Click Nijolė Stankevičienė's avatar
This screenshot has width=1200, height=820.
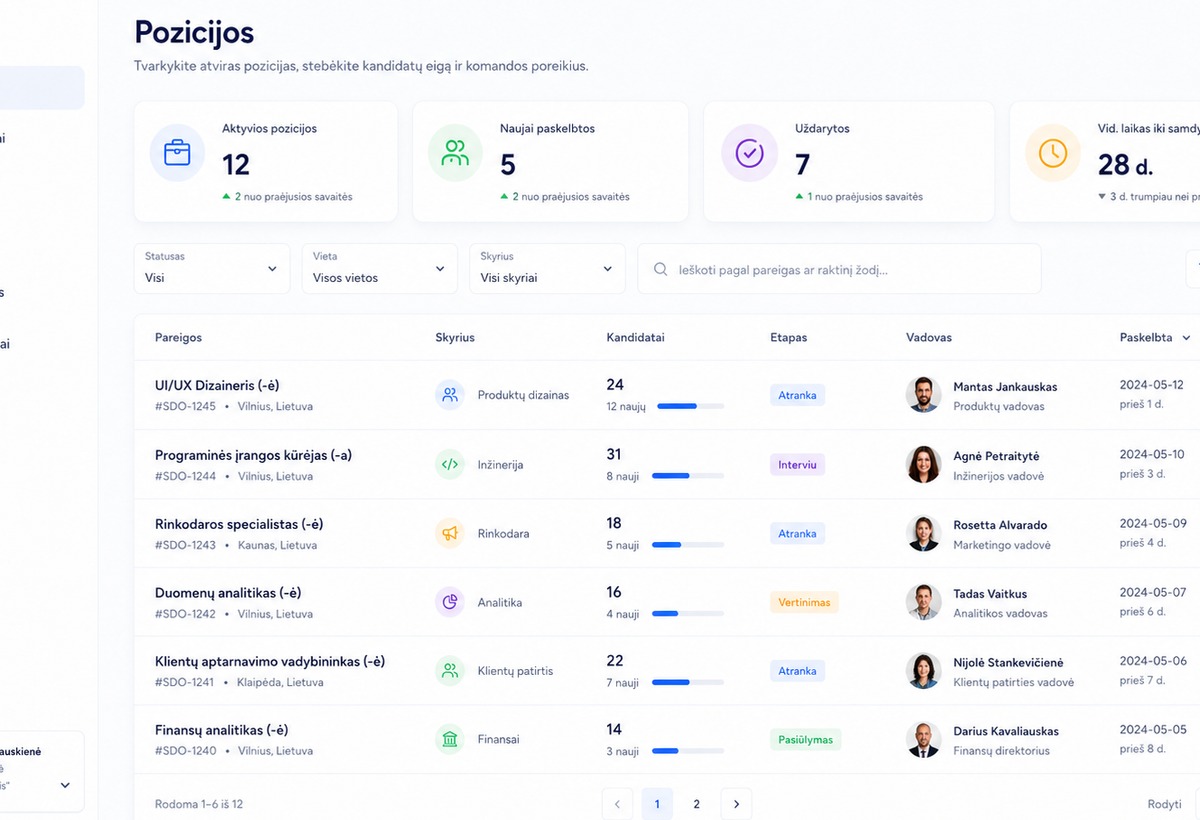pyautogui.click(x=923, y=670)
